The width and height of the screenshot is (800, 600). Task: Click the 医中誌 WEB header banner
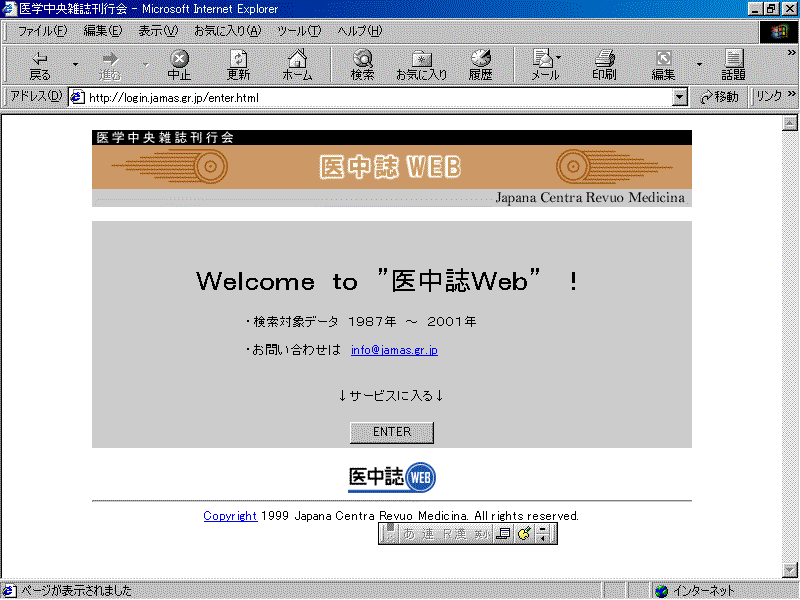(392, 167)
